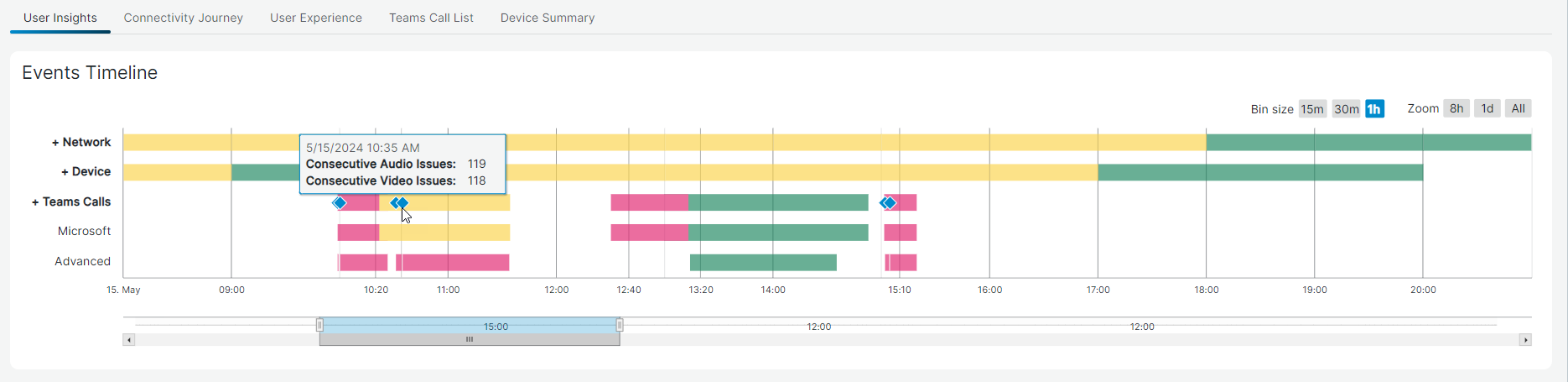
Task: Click the green Advanced bar near 14:00
Action: (763, 263)
